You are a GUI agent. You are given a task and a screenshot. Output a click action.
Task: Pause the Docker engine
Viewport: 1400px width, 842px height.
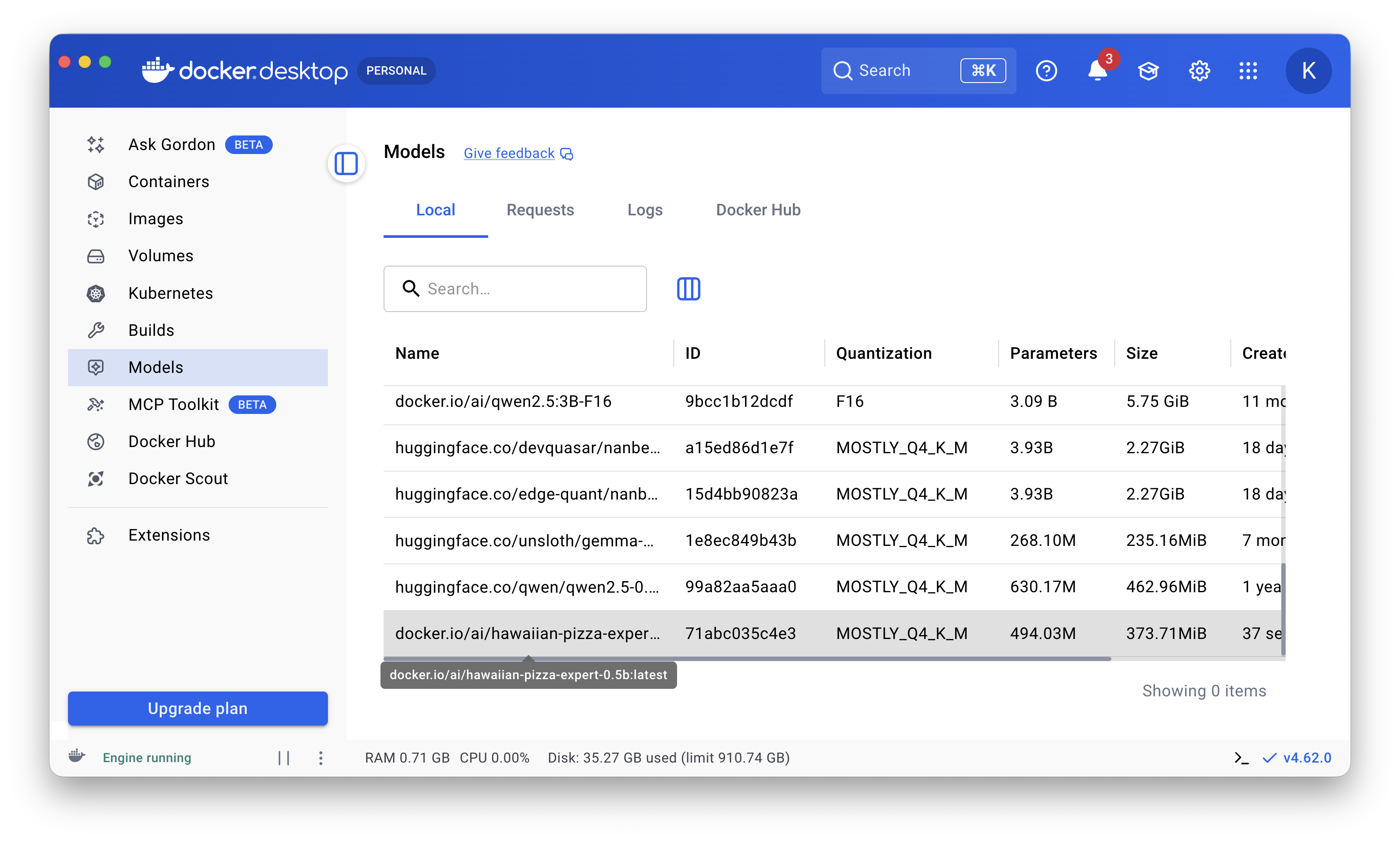coord(284,758)
